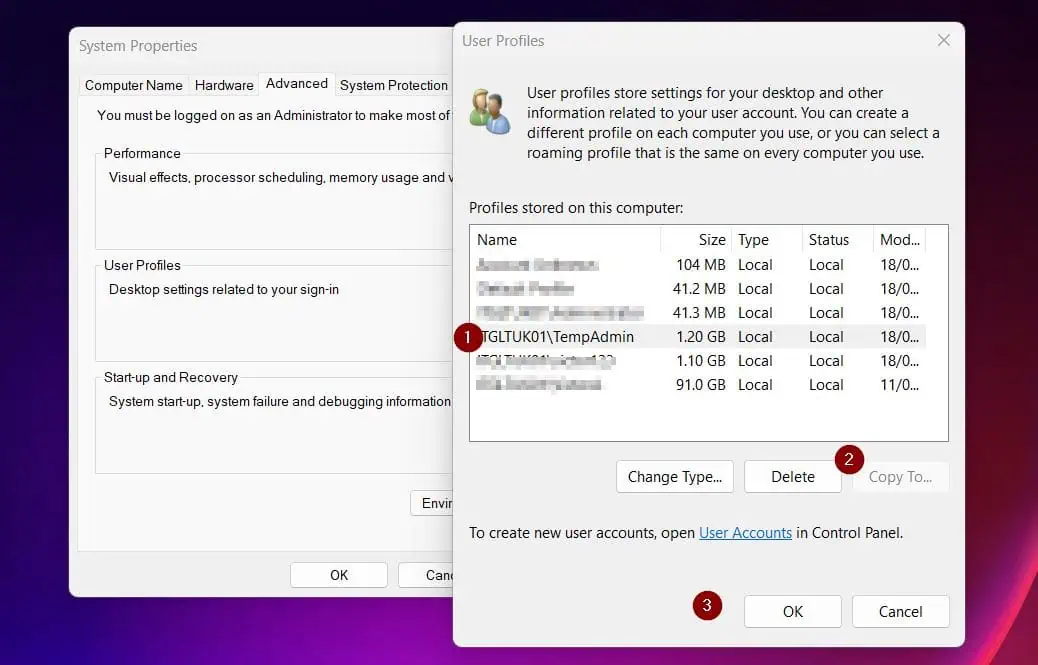
Task: Select the profile row sized 91.0 GB
Action: (x=698, y=384)
